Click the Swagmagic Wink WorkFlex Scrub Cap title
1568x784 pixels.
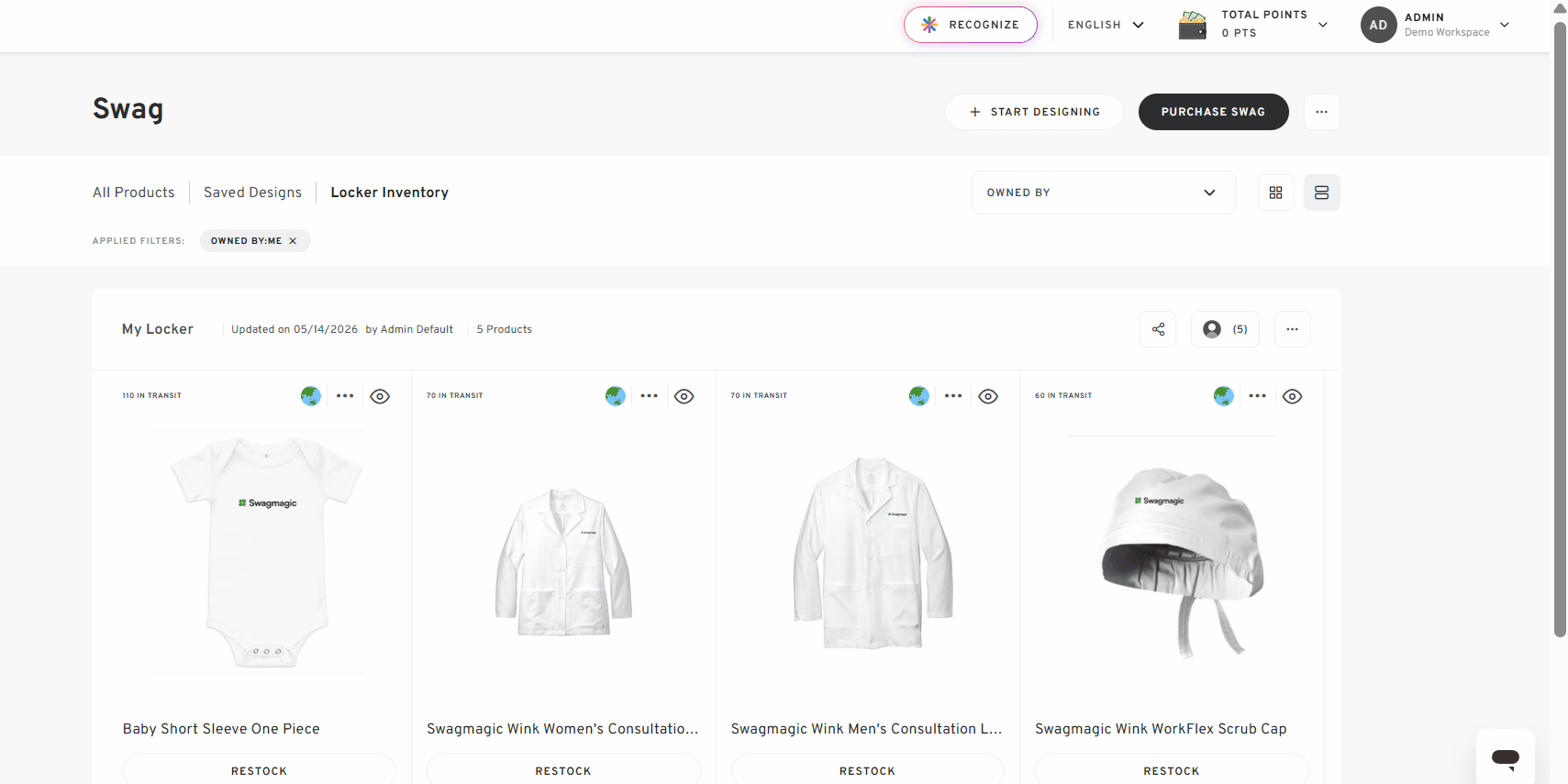pos(1161,729)
